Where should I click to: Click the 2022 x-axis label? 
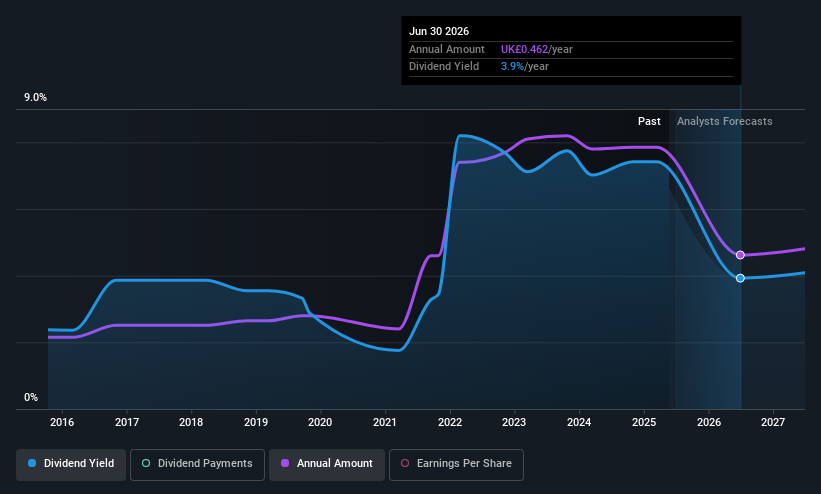click(x=450, y=422)
